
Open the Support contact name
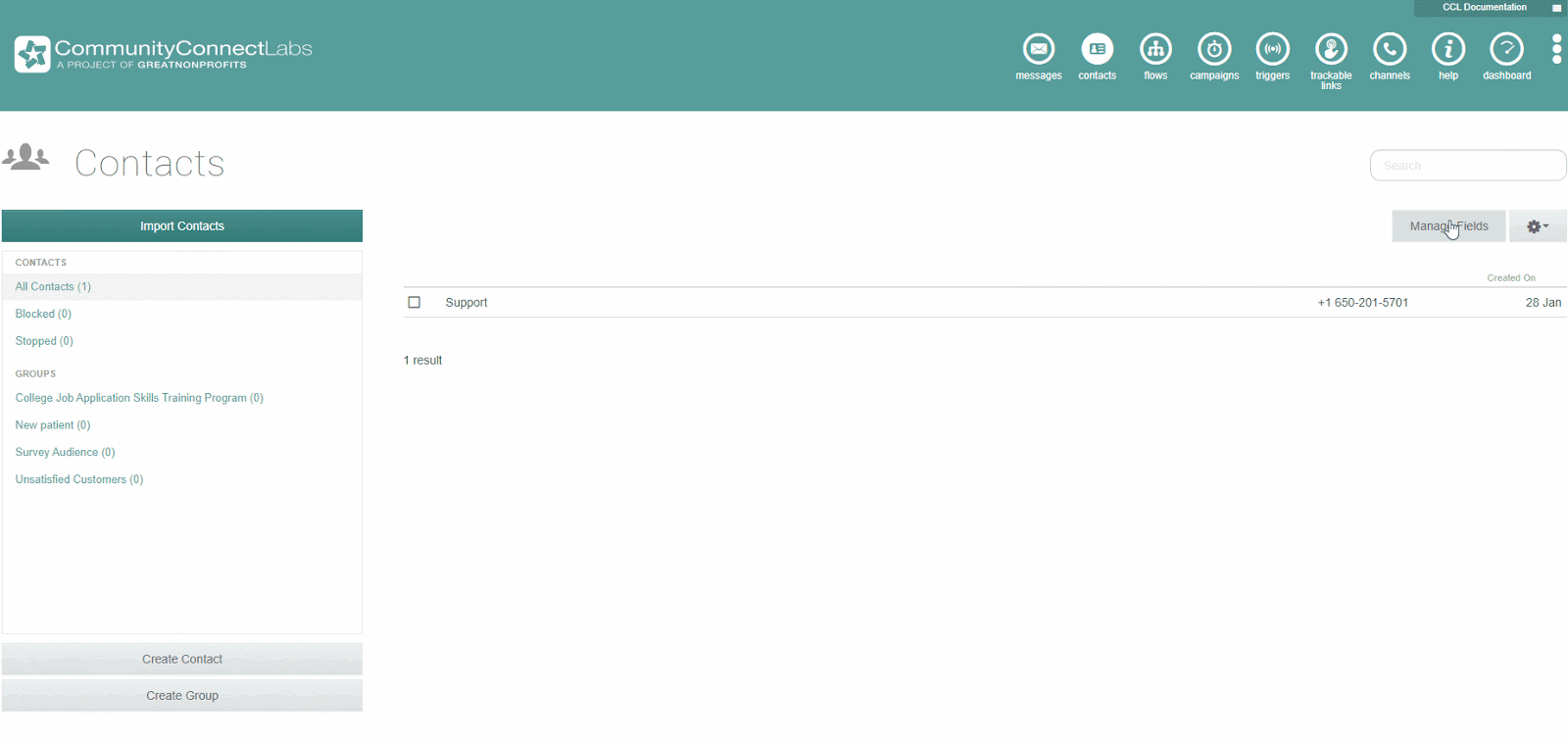[466, 302]
